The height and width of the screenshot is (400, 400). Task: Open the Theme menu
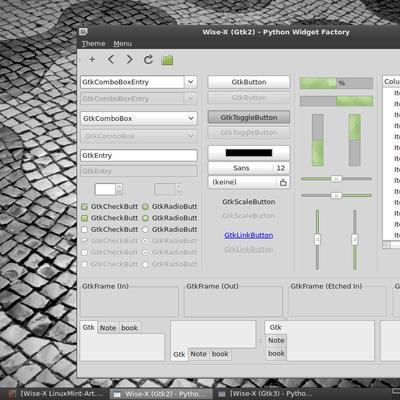coord(93,44)
